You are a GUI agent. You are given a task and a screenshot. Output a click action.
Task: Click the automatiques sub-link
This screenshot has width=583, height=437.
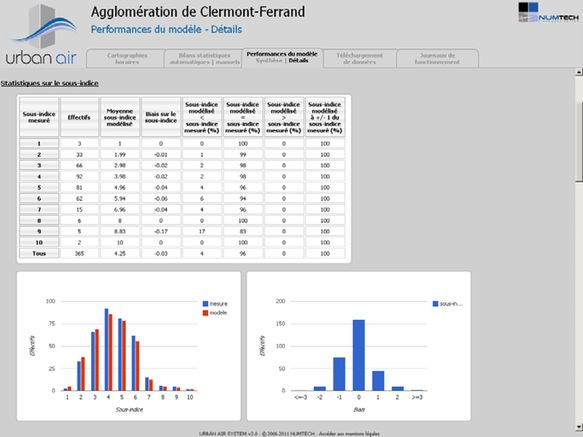(x=190, y=62)
